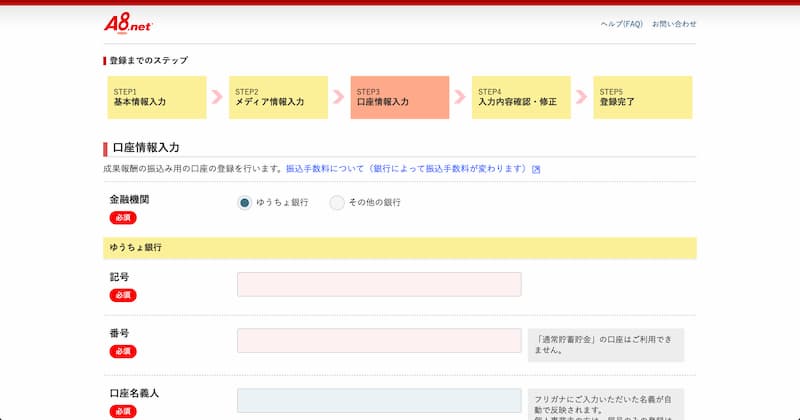Click the 通常貯蓄貯金 note beside 番号
This screenshot has height=420, width=800.
pos(606,345)
